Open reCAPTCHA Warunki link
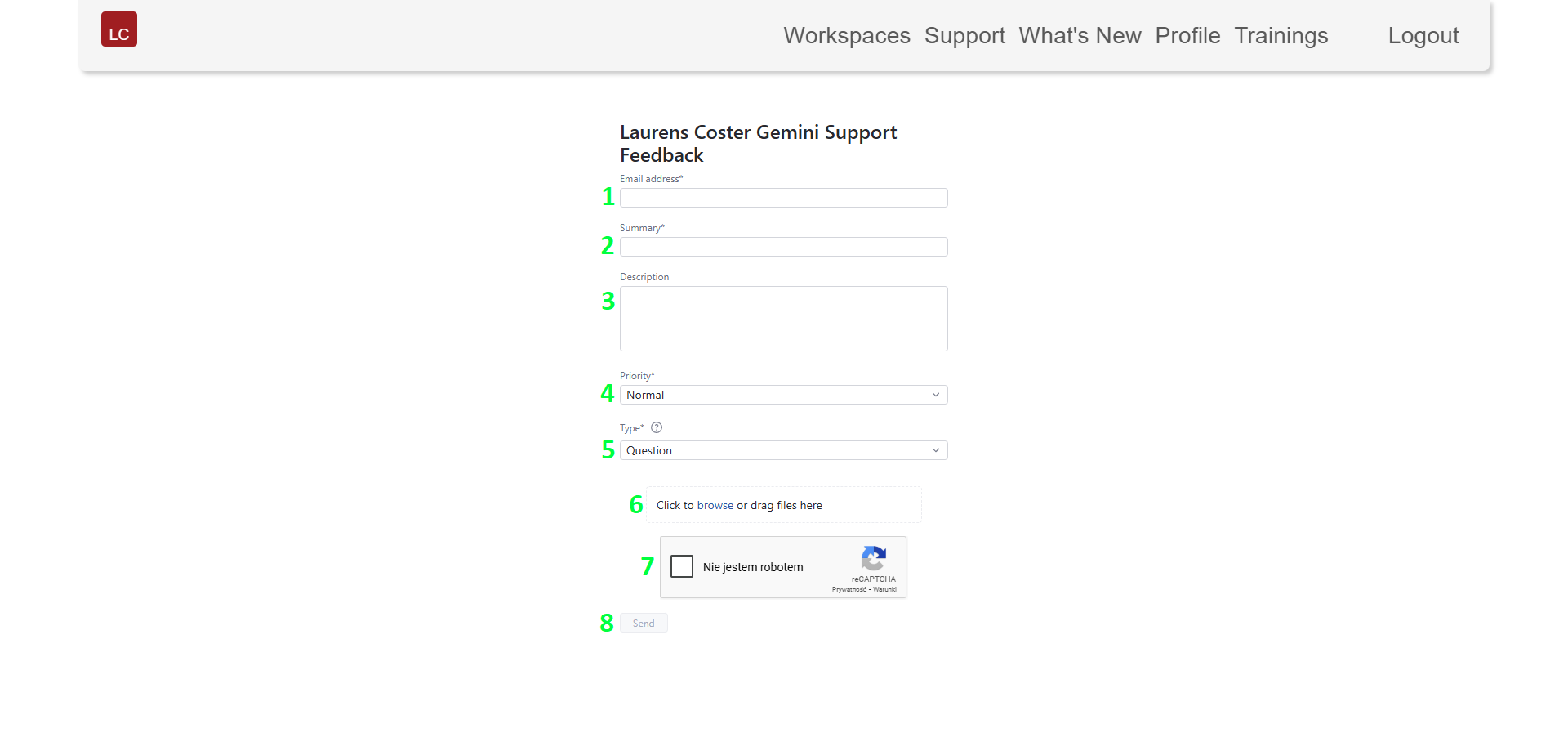The width and height of the screenshot is (1568, 751). tap(884, 589)
